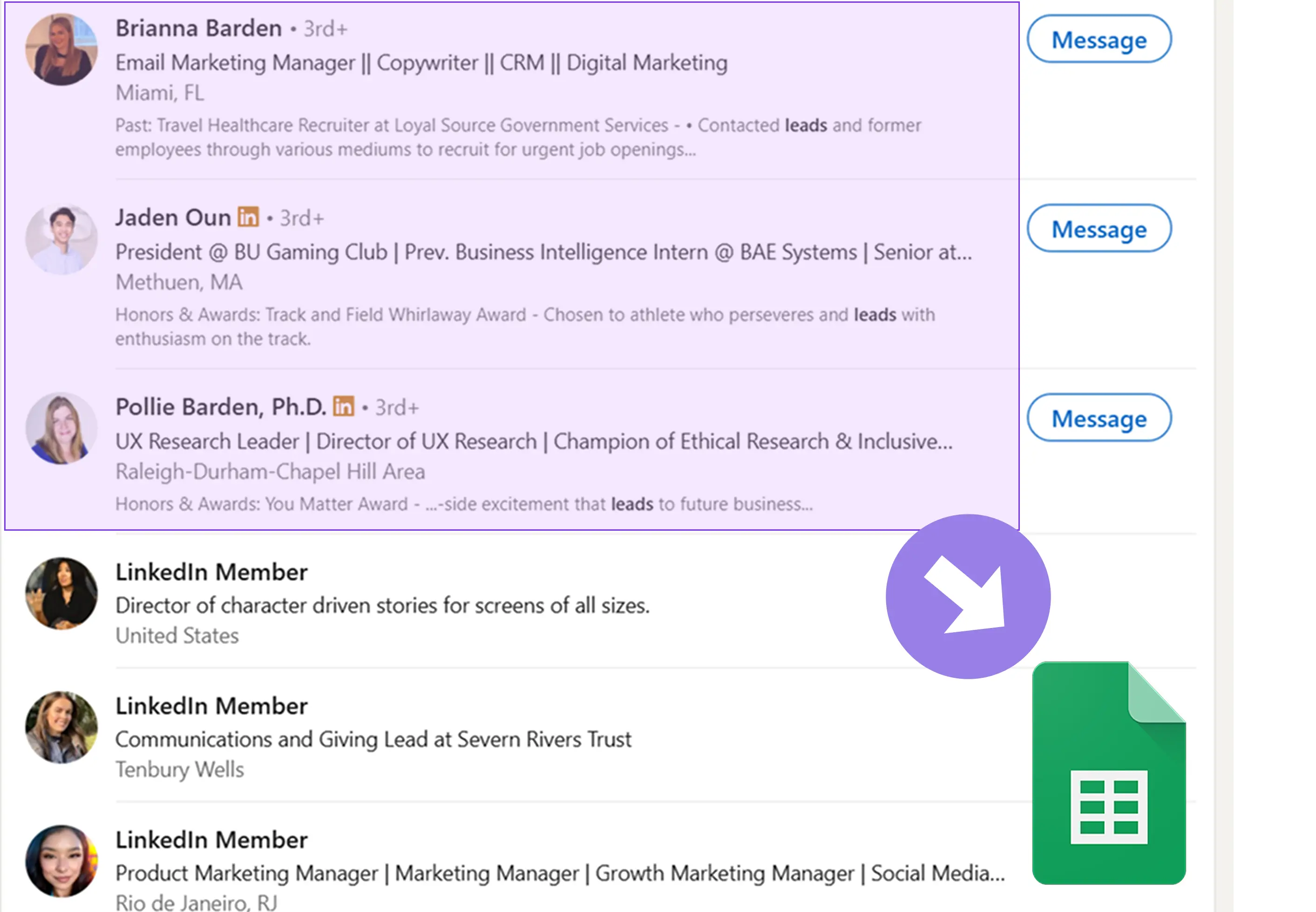Click the 3rd+ degree label beside Jaden Oun

point(302,218)
